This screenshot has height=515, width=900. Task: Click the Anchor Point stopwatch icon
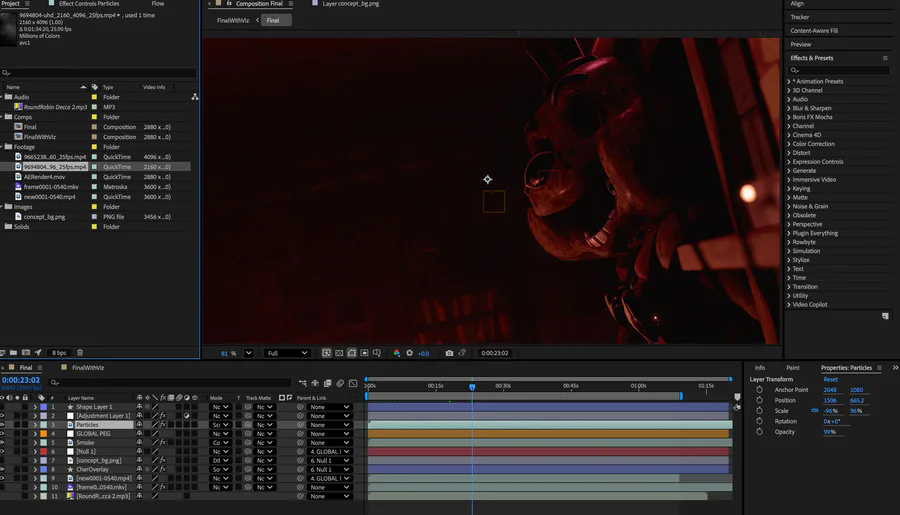pyautogui.click(x=759, y=390)
